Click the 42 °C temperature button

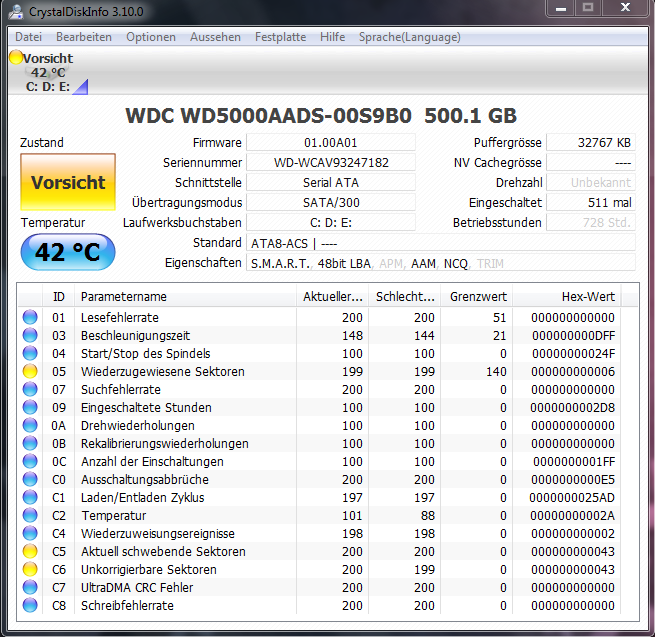click(x=68, y=252)
